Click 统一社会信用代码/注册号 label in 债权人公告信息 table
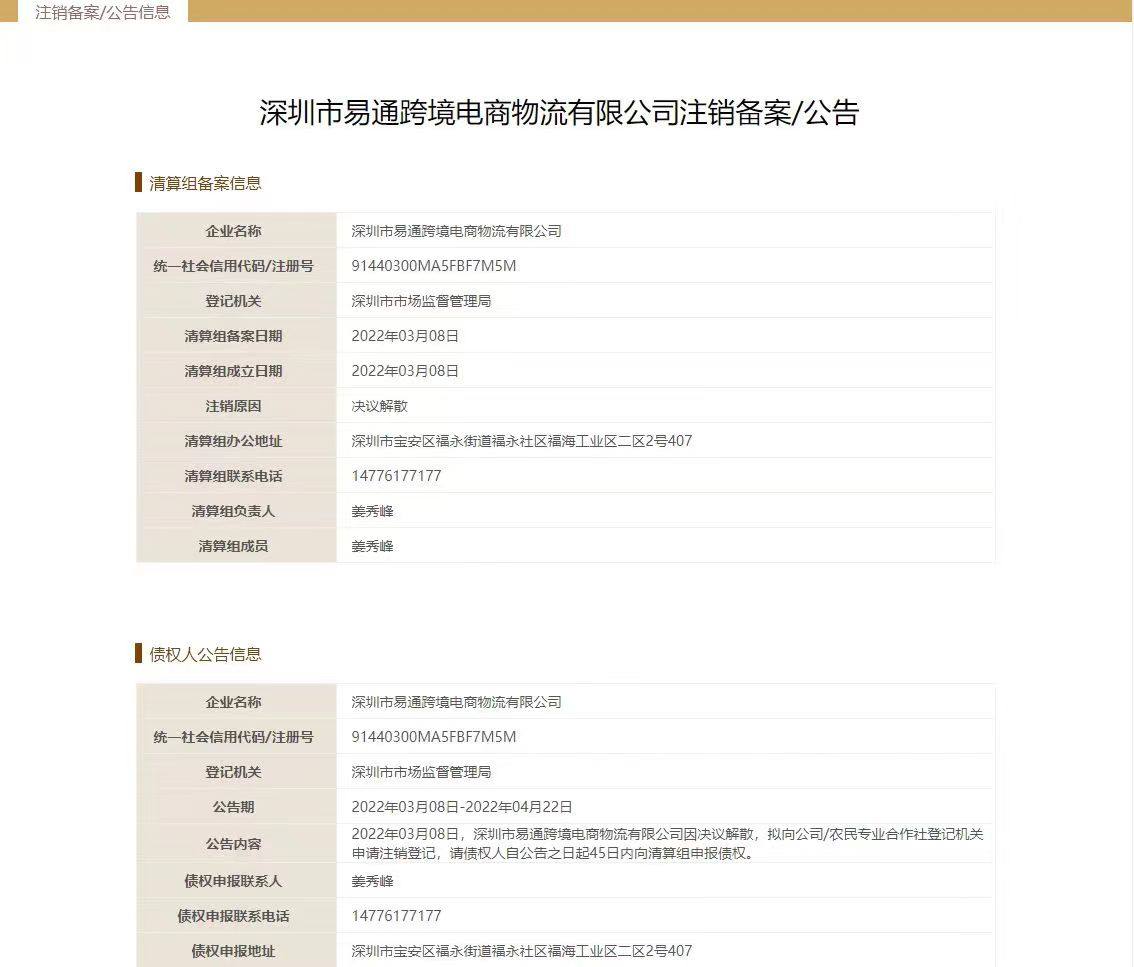 click(233, 737)
